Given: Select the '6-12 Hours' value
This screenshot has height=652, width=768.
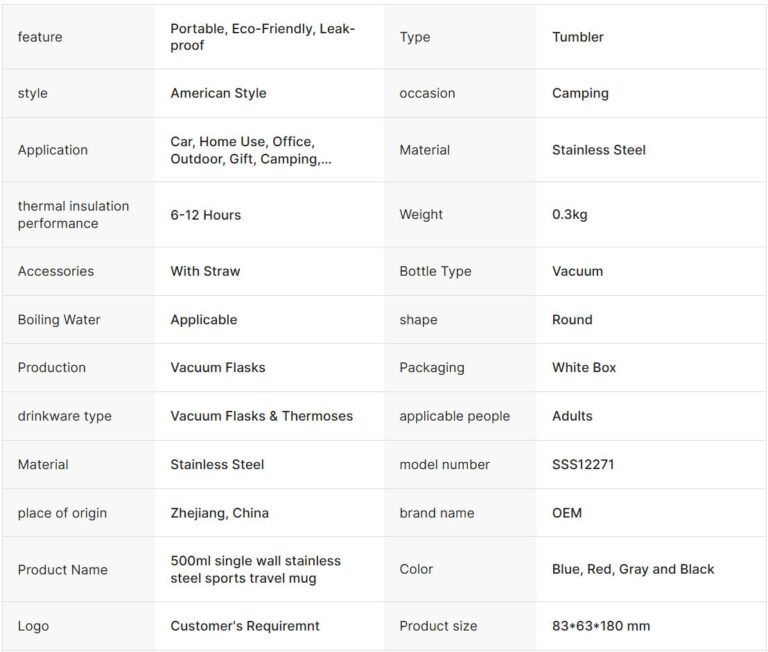Looking at the screenshot, I should pos(205,214).
